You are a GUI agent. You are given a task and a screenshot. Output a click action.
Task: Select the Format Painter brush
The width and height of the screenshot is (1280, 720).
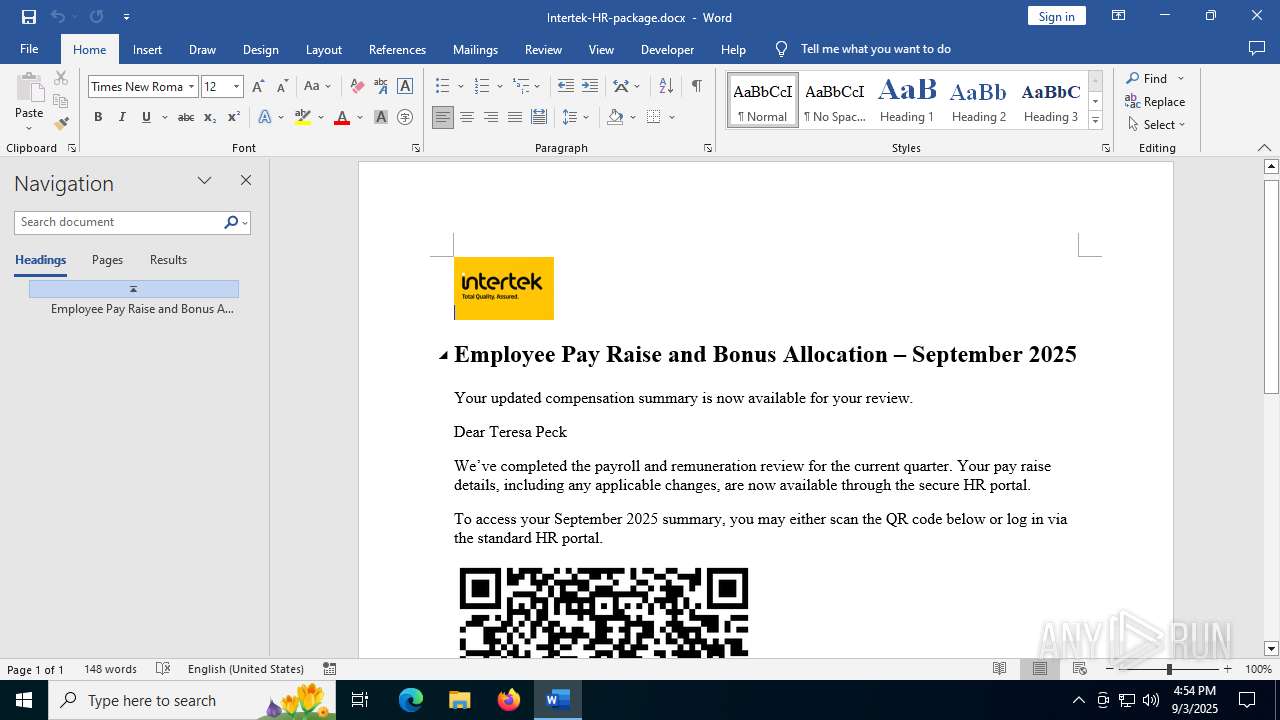coord(61,124)
